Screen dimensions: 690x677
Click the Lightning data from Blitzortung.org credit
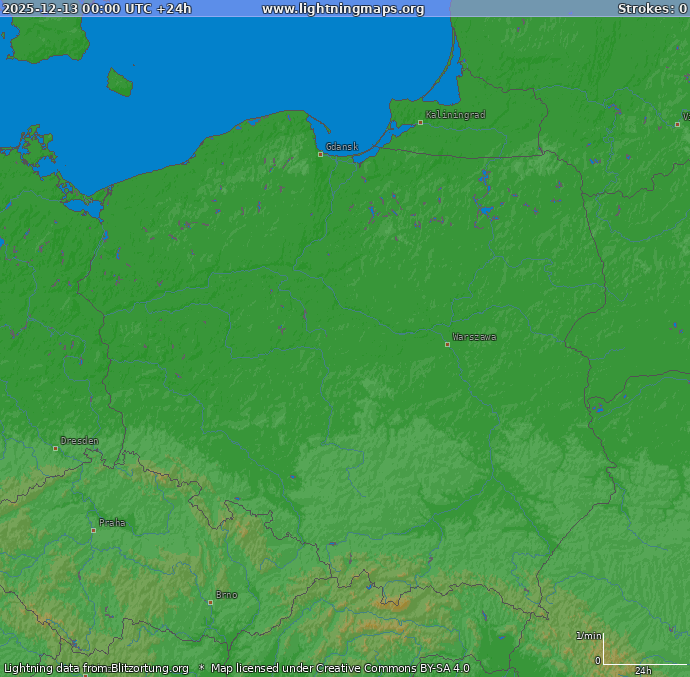pyautogui.click(x=96, y=668)
